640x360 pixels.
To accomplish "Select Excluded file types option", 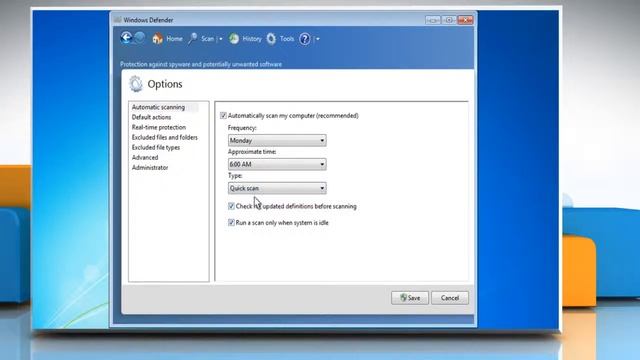I will pyautogui.click(x=156, y=147).
